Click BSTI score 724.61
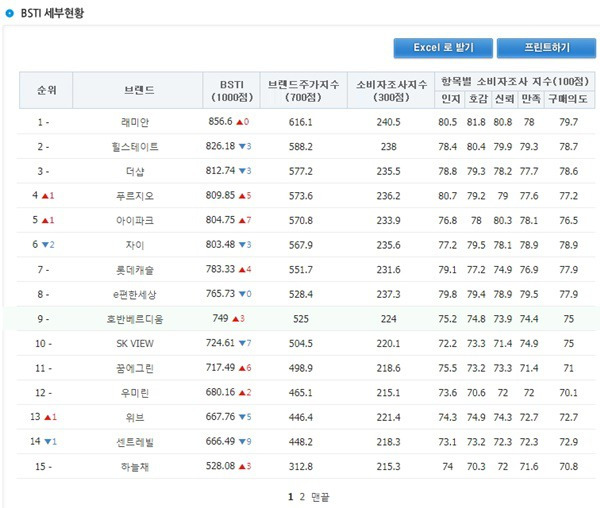 220,343
